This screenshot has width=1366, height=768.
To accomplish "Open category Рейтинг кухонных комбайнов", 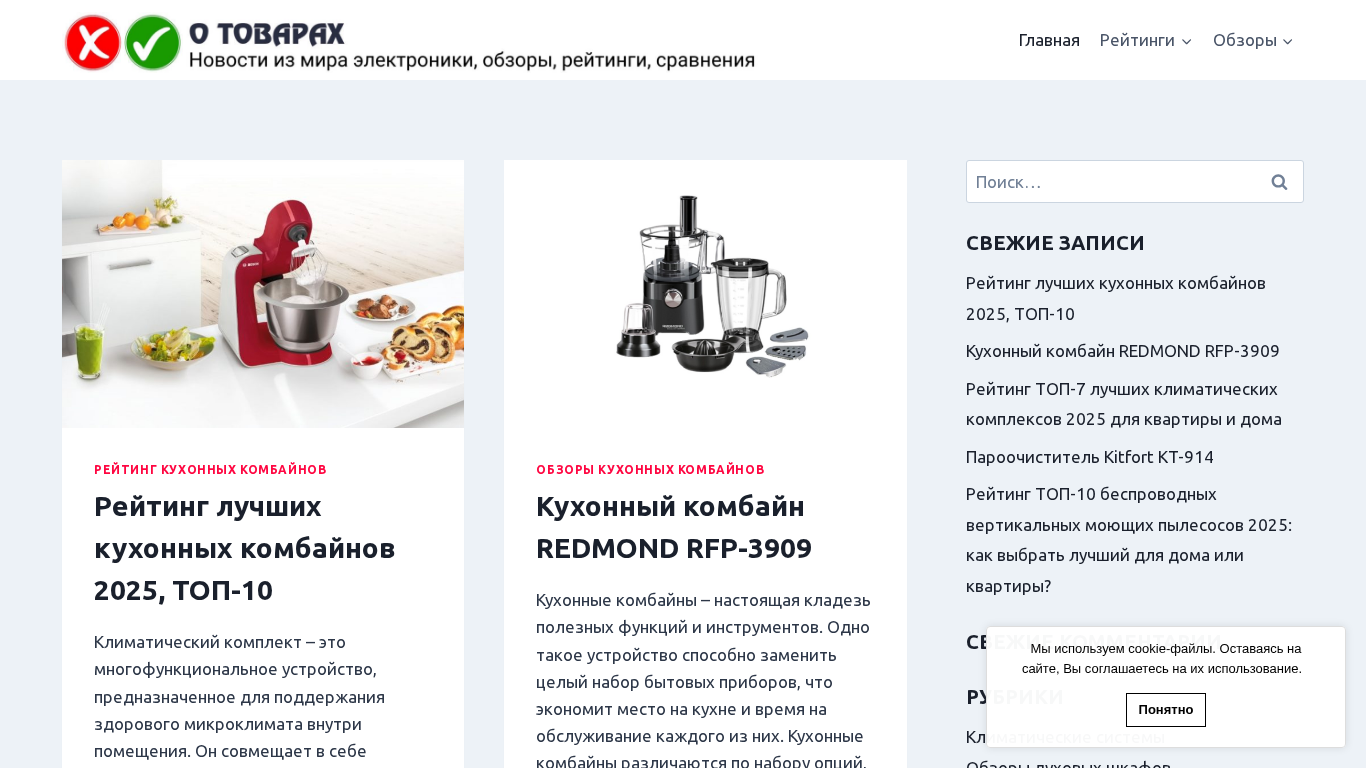I will pos(210,469).
